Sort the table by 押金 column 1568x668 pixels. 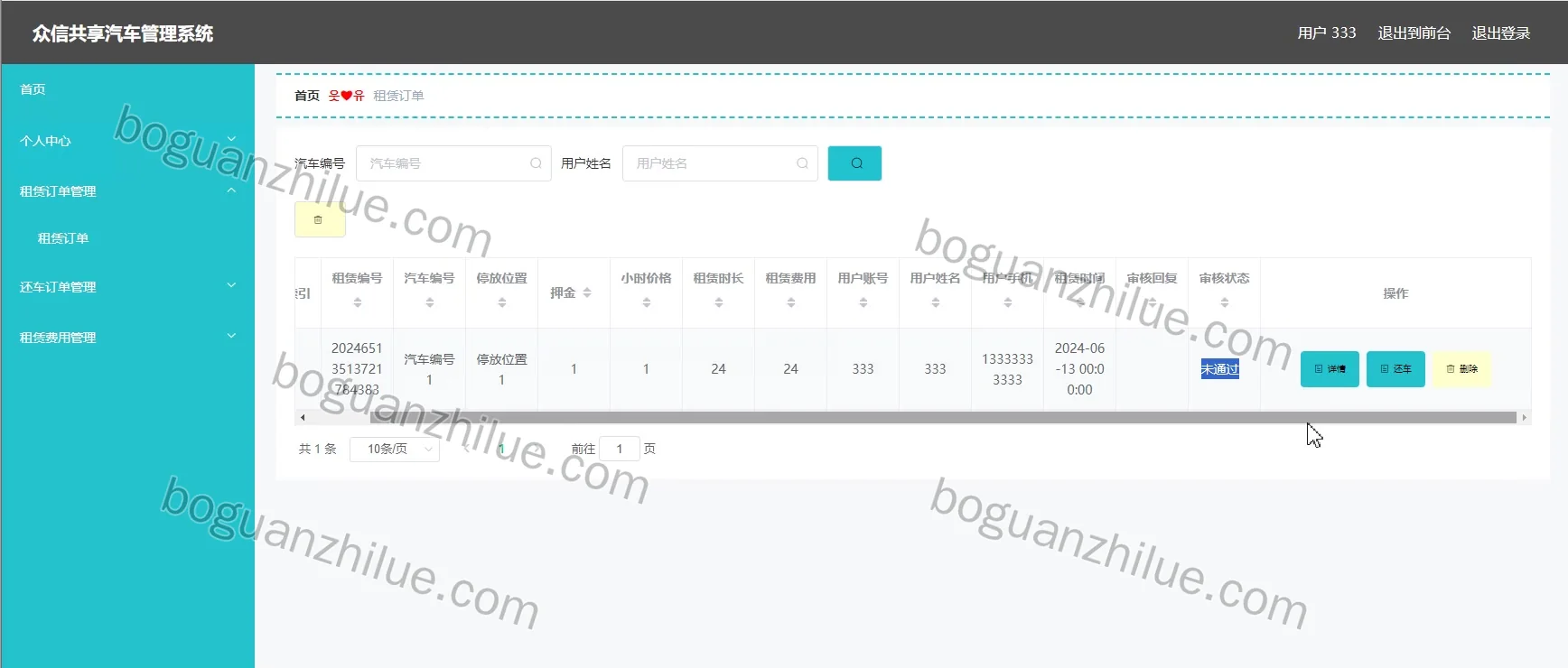587,292
